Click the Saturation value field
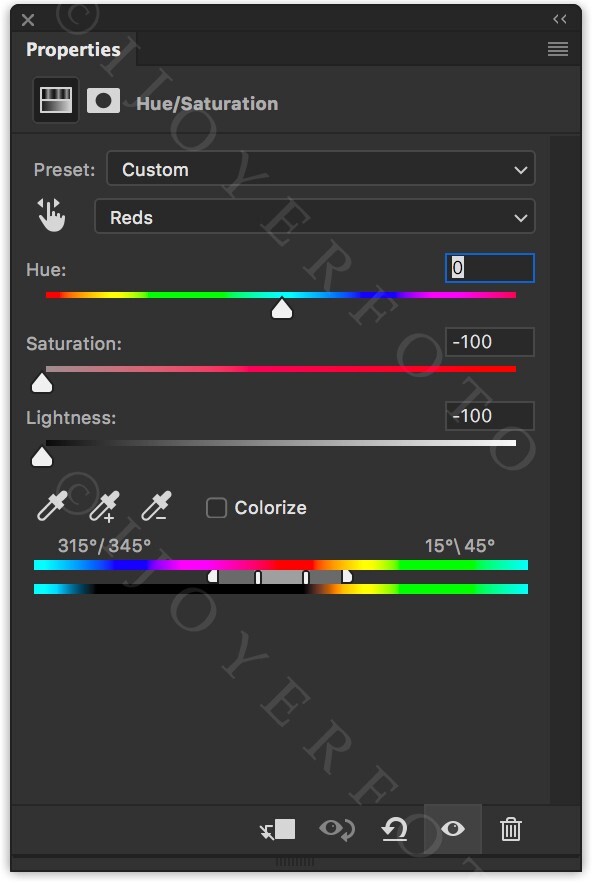Viewport: 592px width, 886px height. [x=489, y=342]
